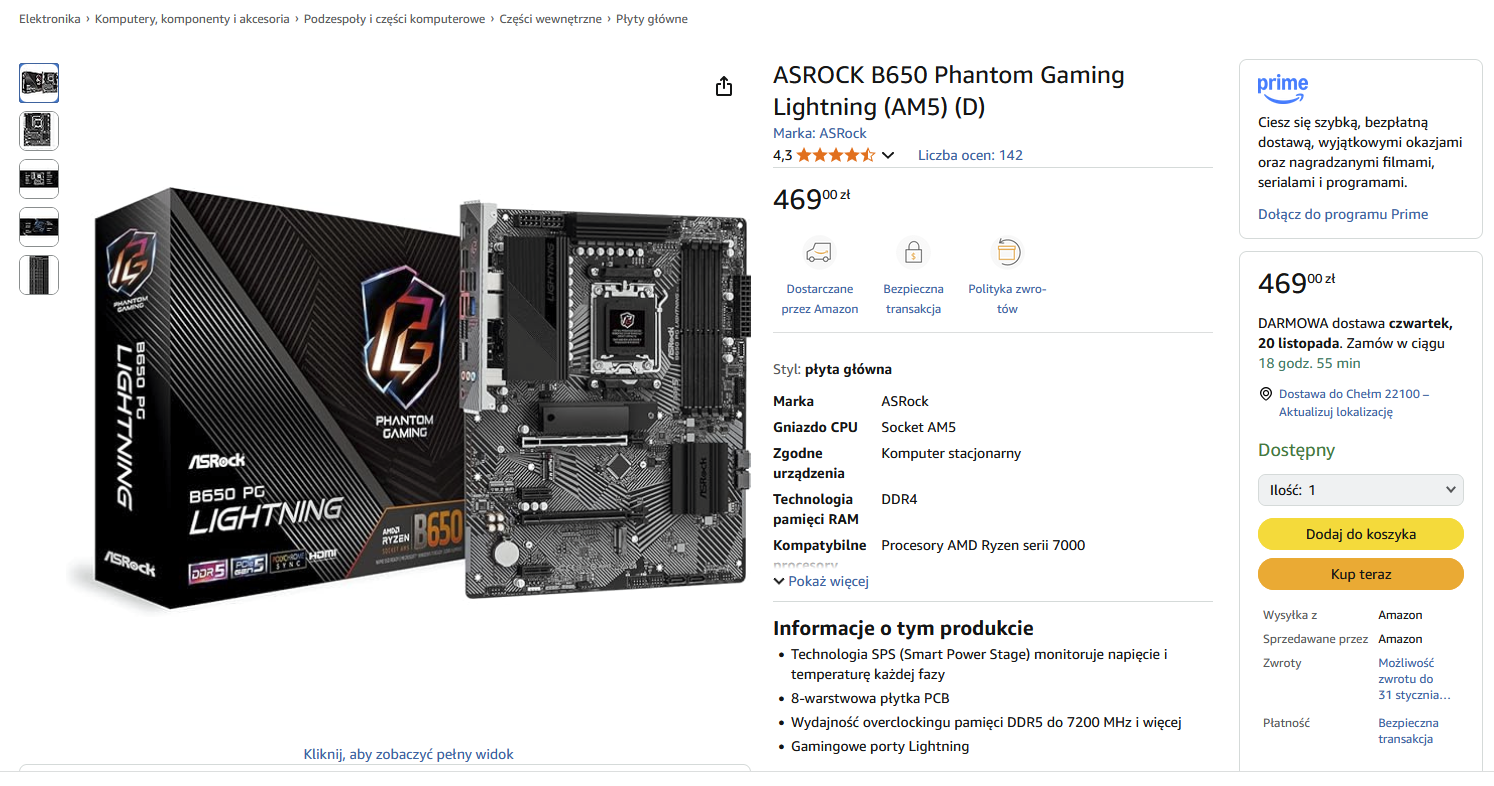Select the last product thumbnail
Image resolution: width=1494 pixels, height=786 pixels.
[x=39, y=275]
